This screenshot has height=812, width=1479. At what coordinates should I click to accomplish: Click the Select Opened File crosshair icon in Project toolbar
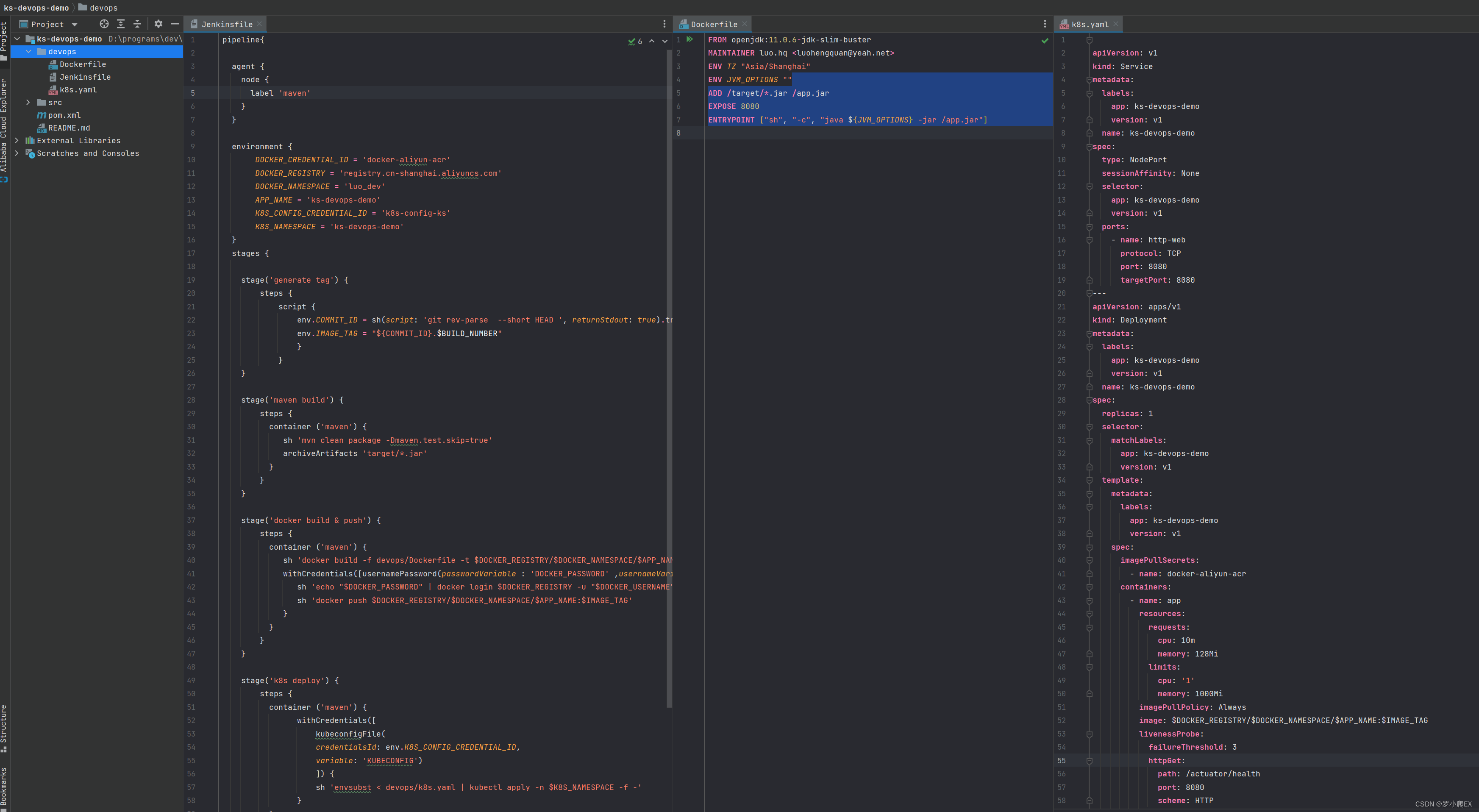(104, 24)
